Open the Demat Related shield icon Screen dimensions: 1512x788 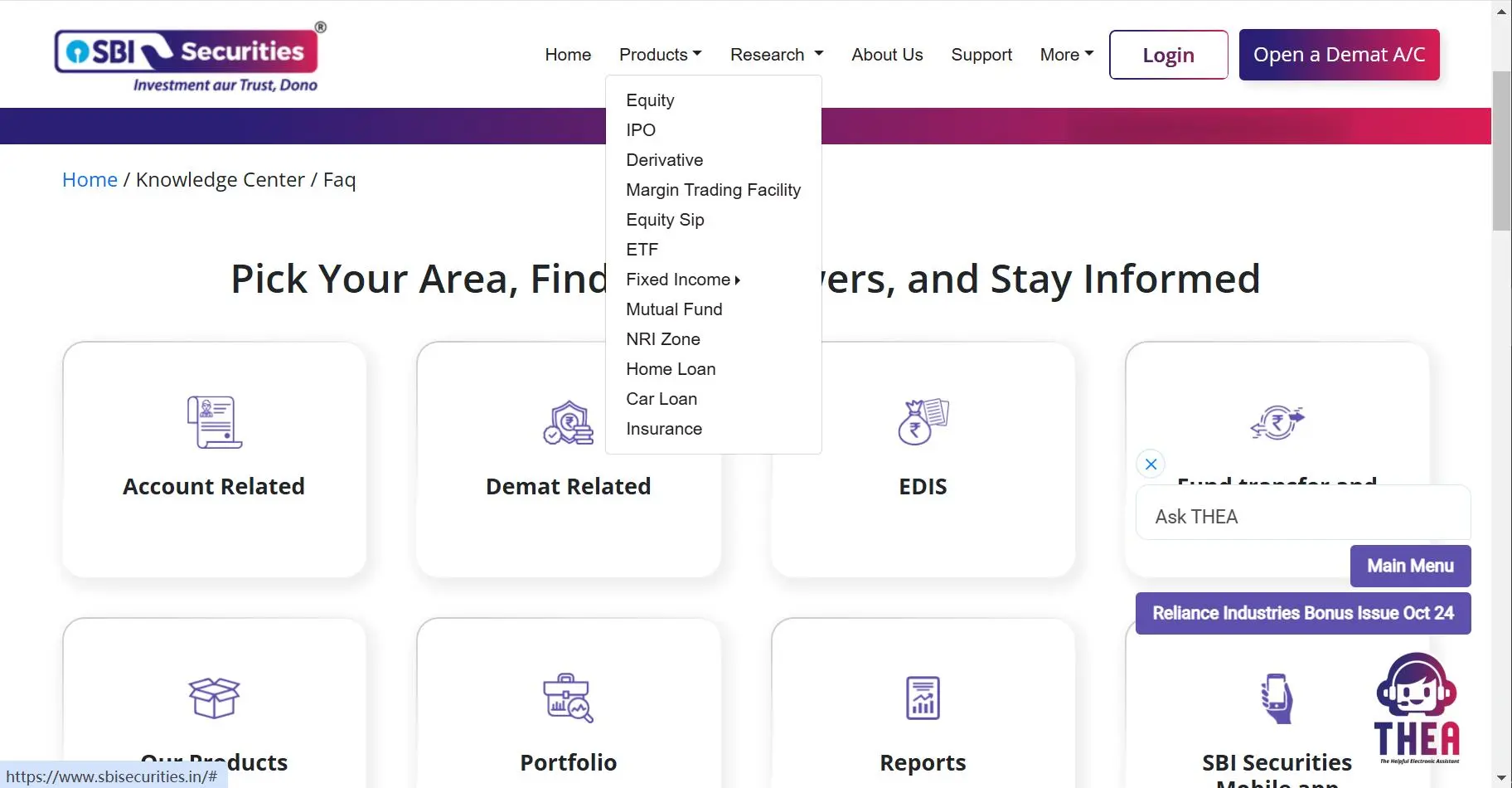(x=569, y=423)
